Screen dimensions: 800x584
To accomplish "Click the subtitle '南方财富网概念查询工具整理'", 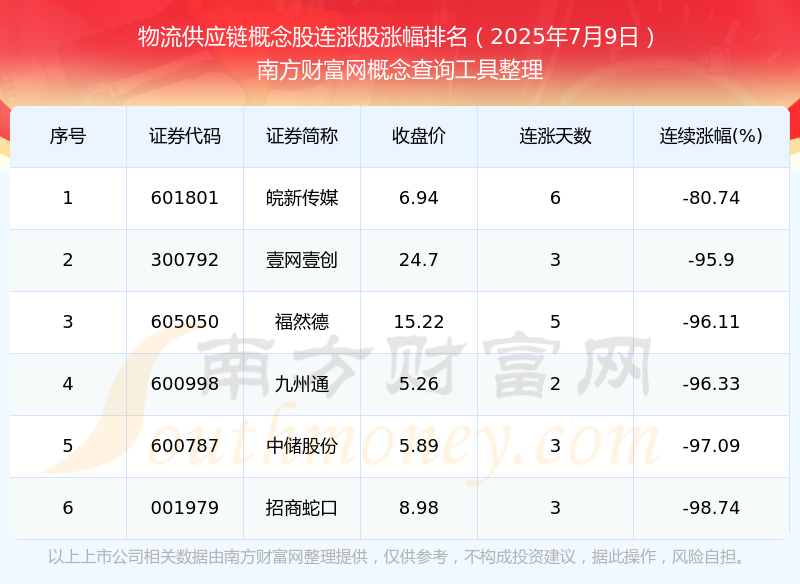I will click(x=400, y=70).
